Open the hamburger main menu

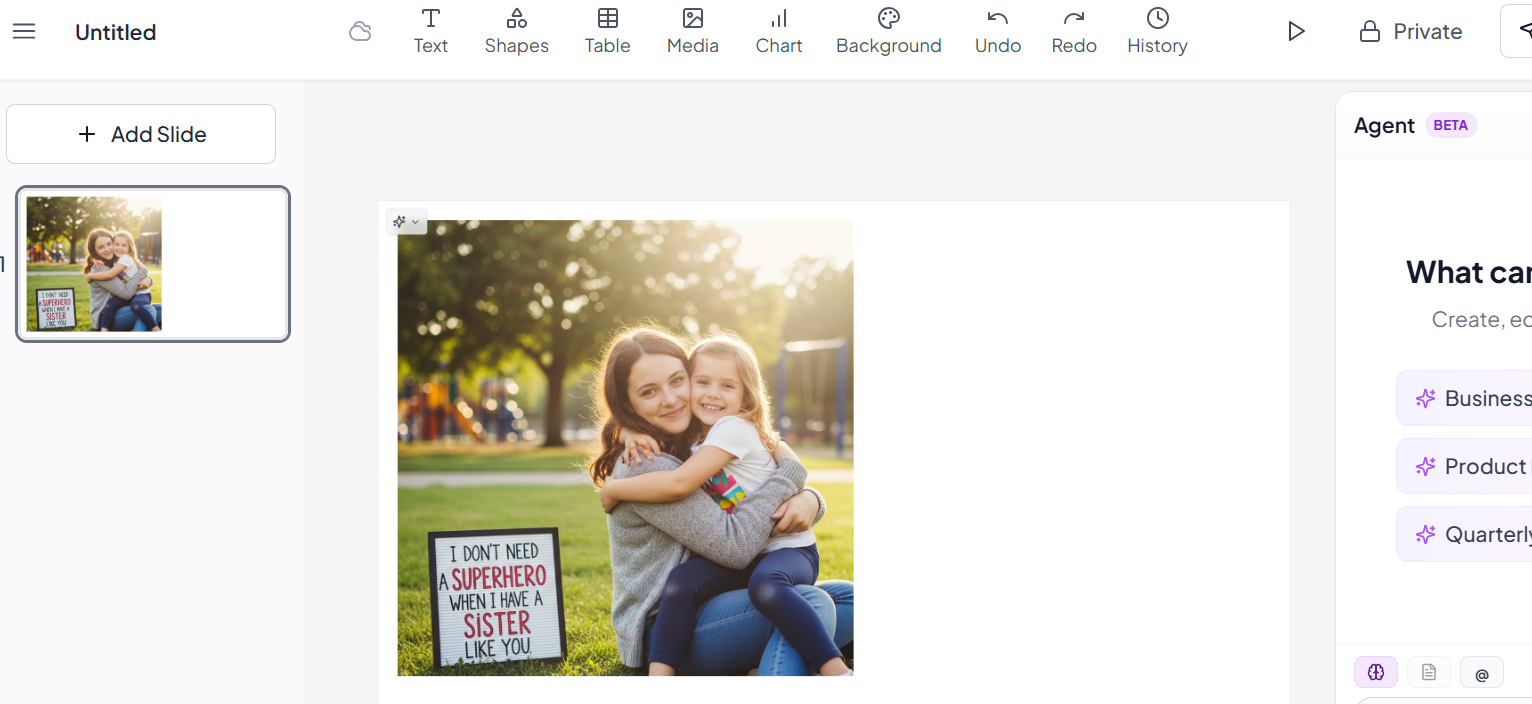24,32
